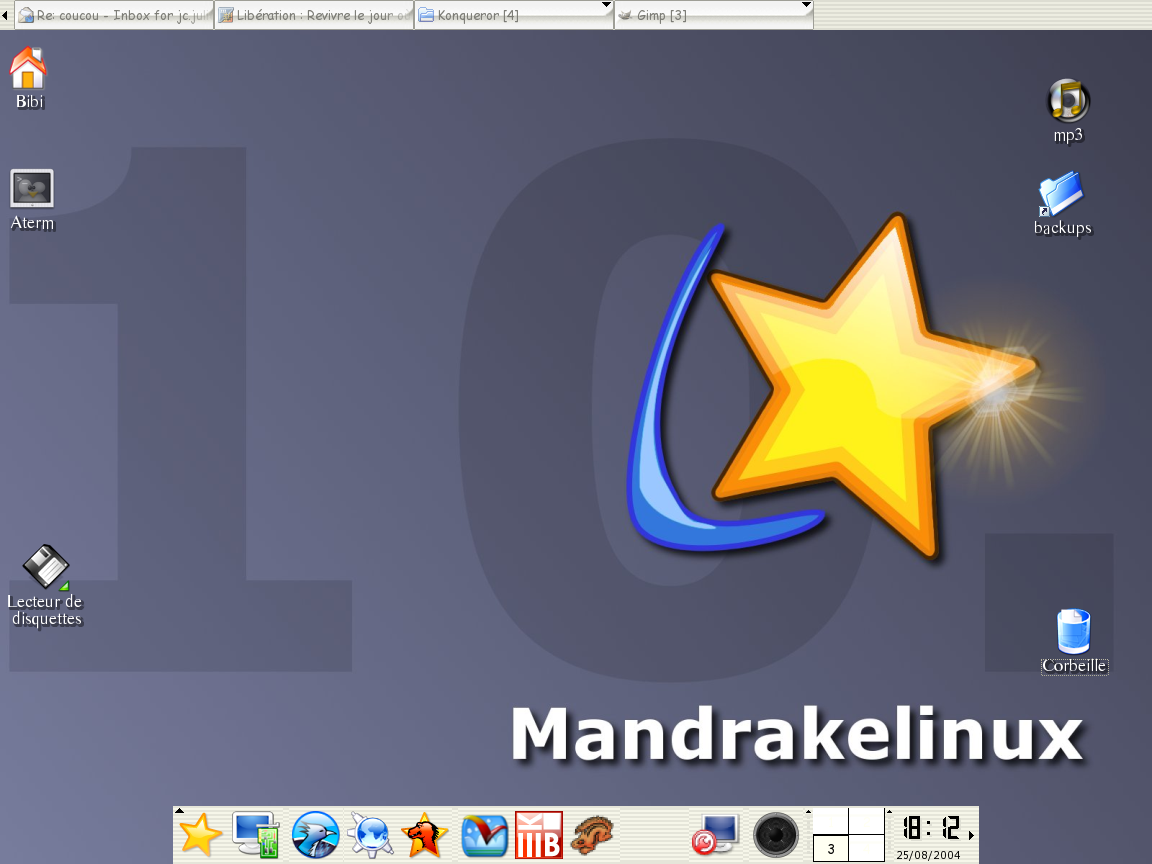Switch to the top-left pager desktop
Viewport: 1152px width, 864px height.
(831, 822)
